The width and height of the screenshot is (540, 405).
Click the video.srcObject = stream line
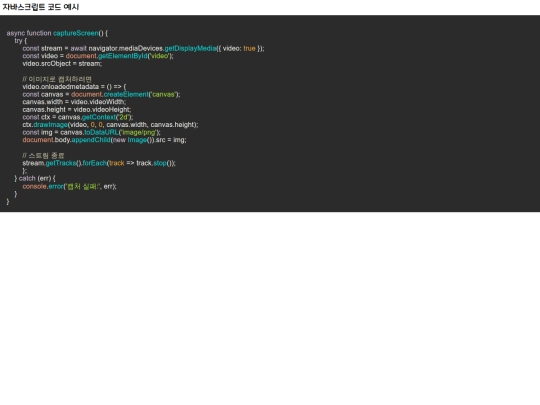tap(62, 63)
